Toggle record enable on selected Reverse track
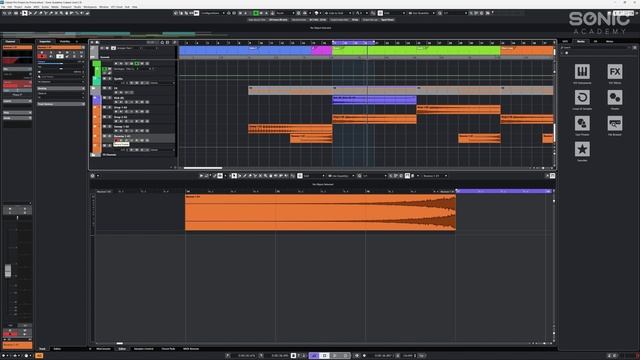 tap(116, 140)
